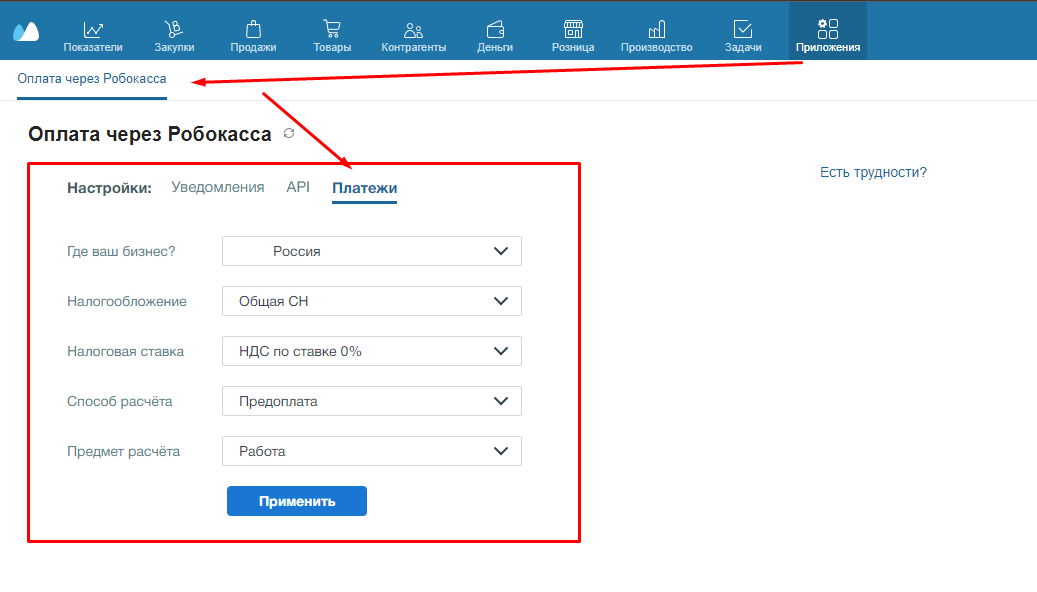Open the Налоговая ставка dropdown
Viewport: 1037px width, 592px height.
tap(372, 351)
